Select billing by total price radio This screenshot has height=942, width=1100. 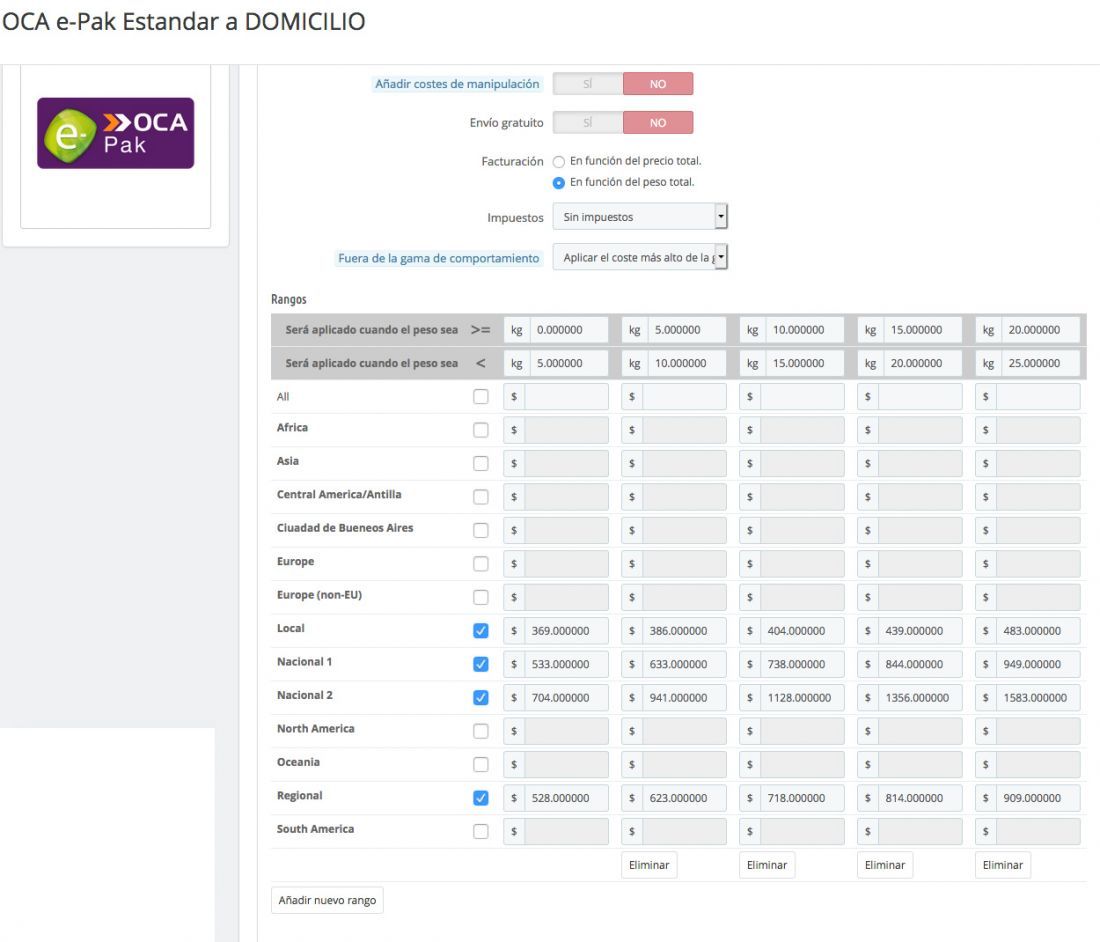(558, 161)
